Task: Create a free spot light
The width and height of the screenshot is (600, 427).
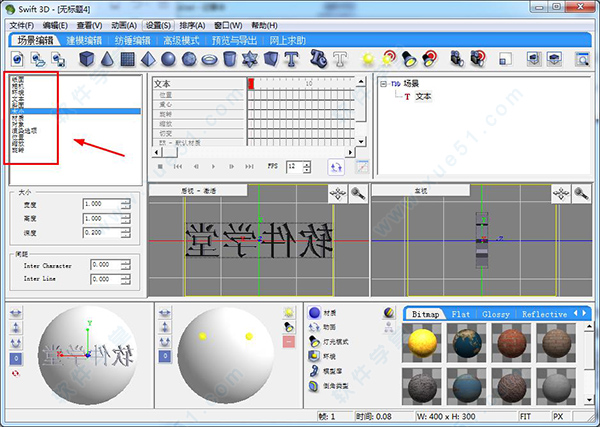Action: point(409,59)
